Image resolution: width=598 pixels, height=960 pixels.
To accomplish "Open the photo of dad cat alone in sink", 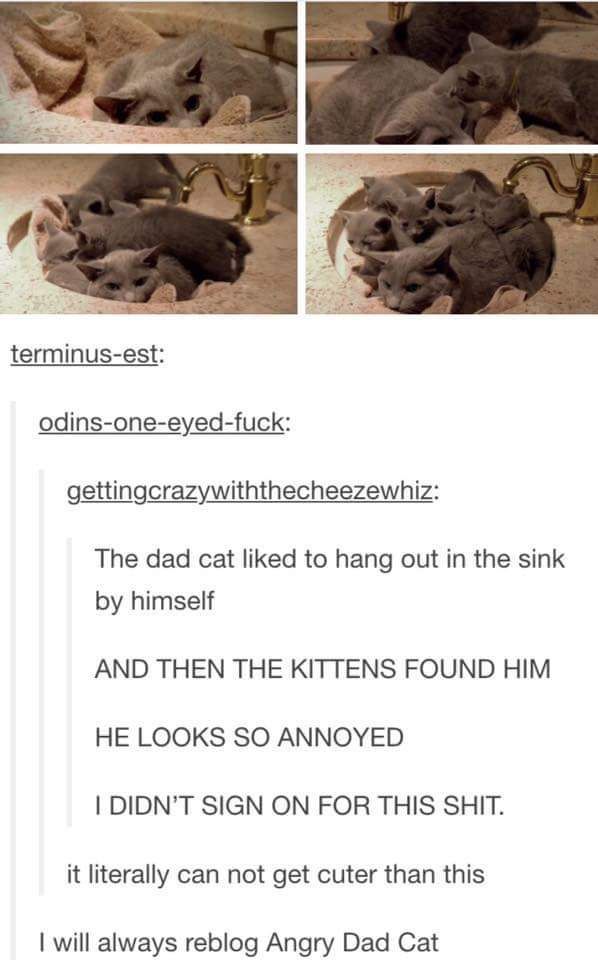I will click(148, 72).
